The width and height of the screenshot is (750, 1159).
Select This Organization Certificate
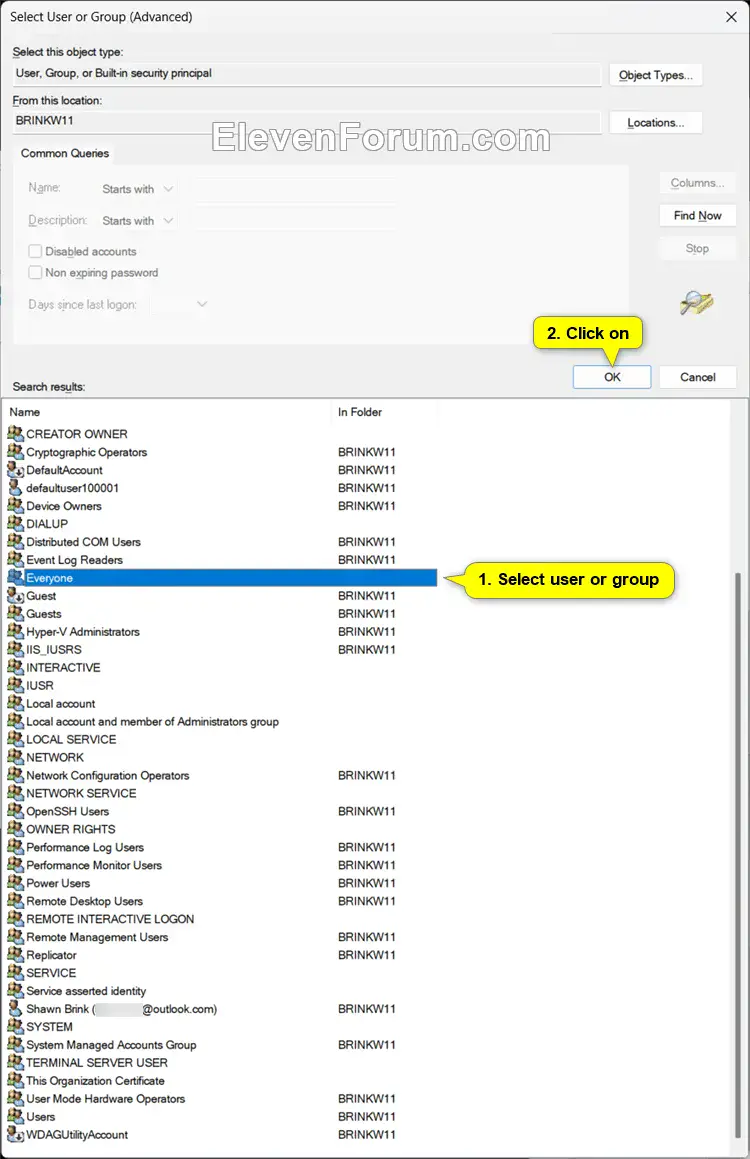95,1081
